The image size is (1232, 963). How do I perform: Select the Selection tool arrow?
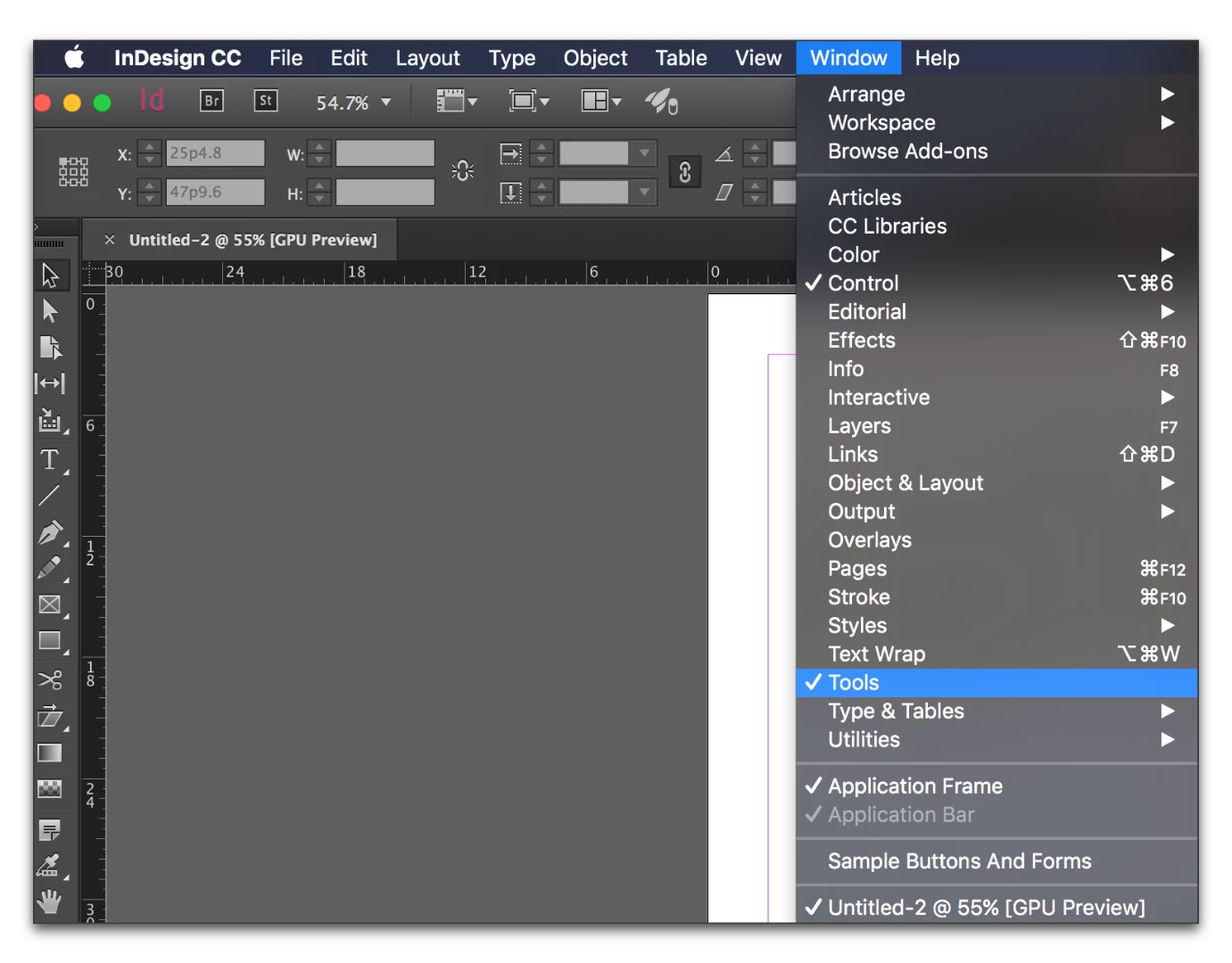pos(50,276)
